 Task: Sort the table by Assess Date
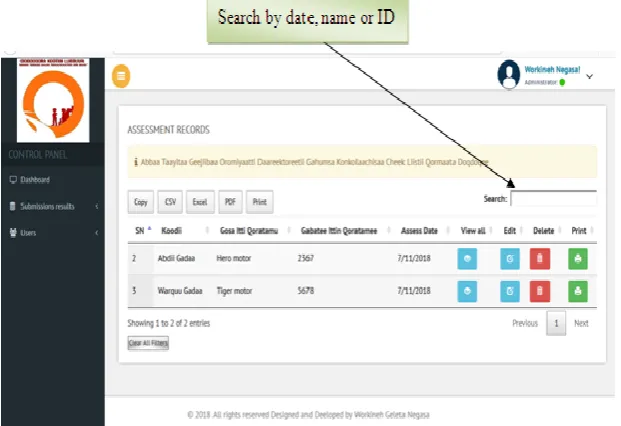tap(419, 230)
